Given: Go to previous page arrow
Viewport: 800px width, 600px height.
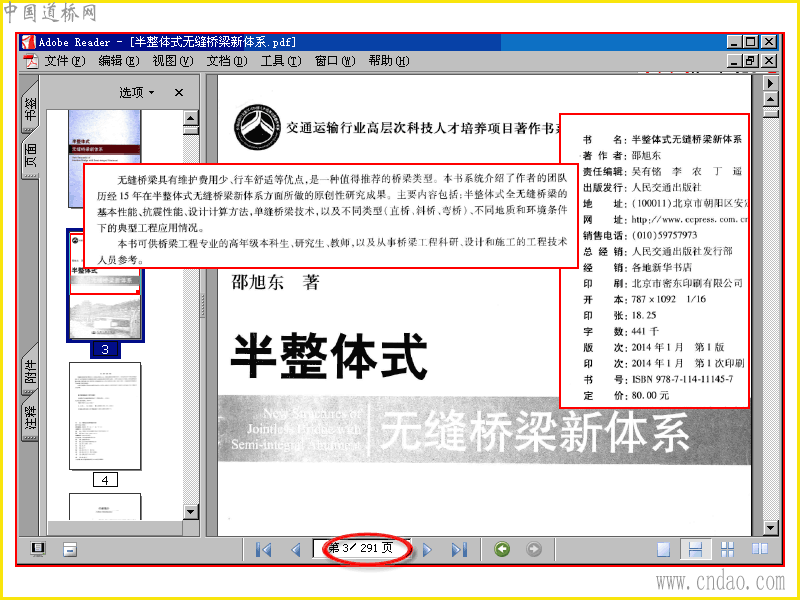Looking at the screenshot, I should coord(295,549).
